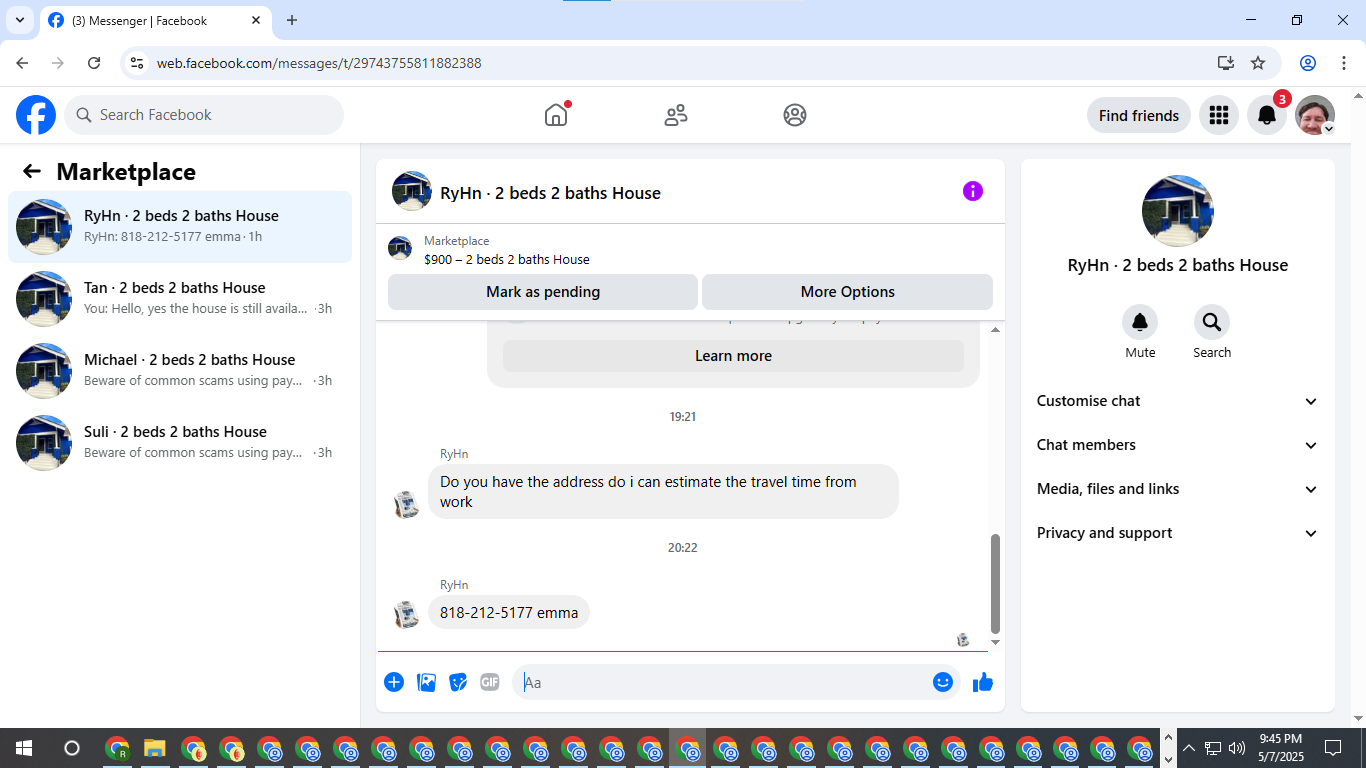
Task: Open conversation information purple icon
Action: pyautogui.click(x=973, y=191)
